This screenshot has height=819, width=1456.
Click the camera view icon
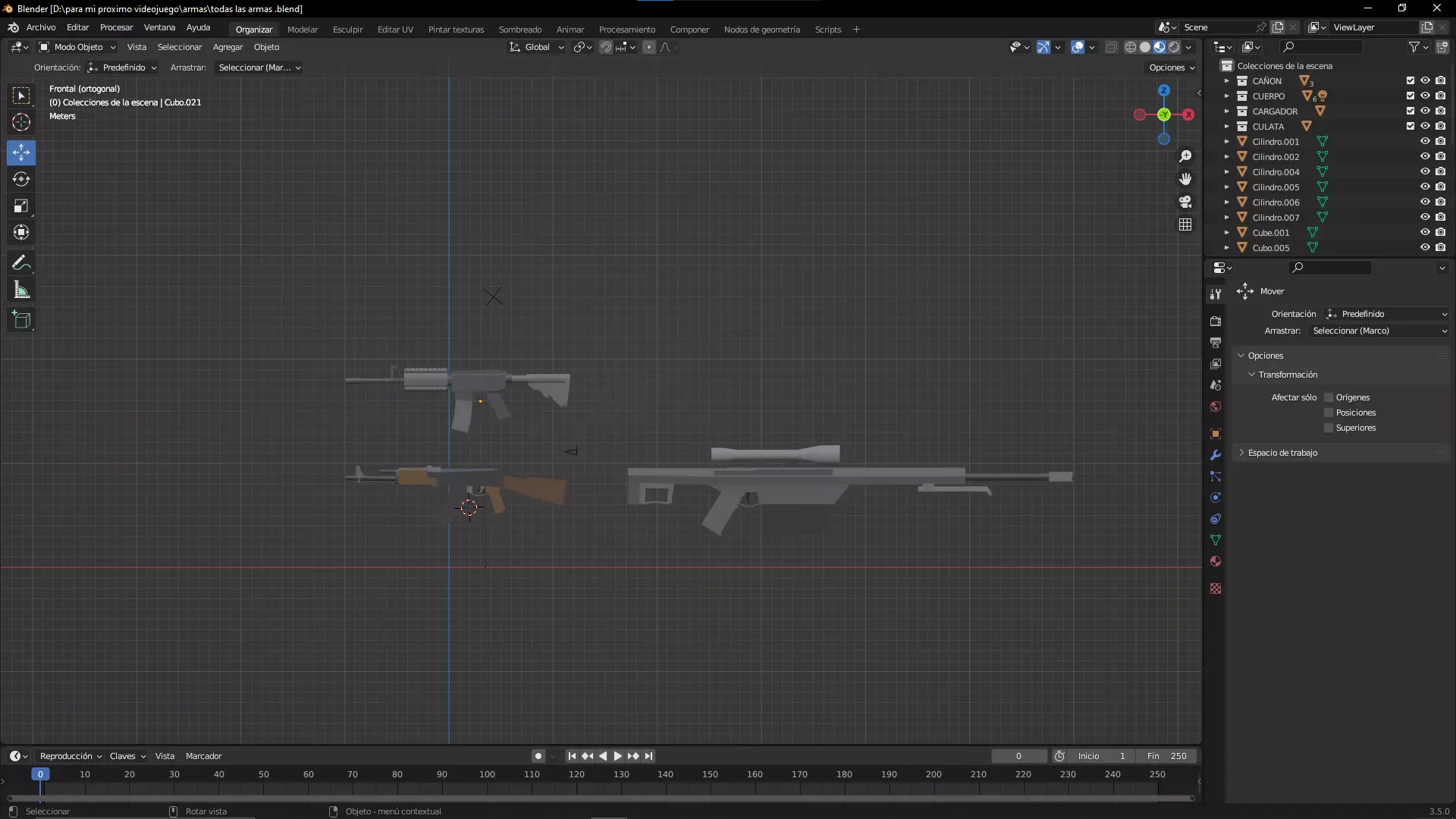[x=1185, y=202]
